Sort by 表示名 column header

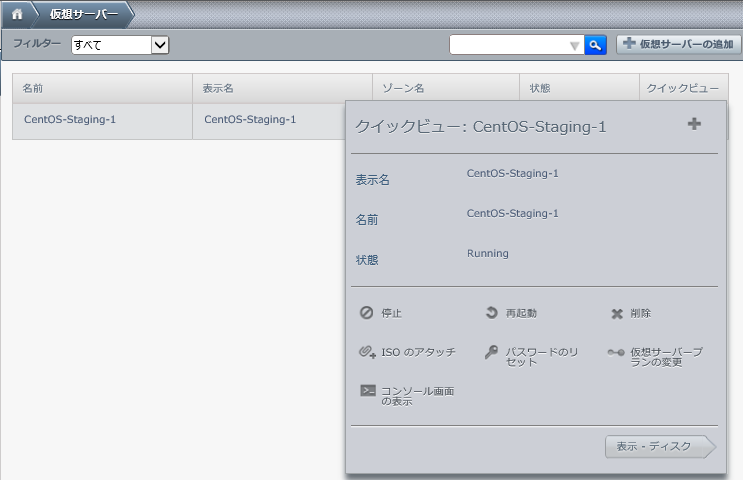pyautogui.click(x=281, y=88)
